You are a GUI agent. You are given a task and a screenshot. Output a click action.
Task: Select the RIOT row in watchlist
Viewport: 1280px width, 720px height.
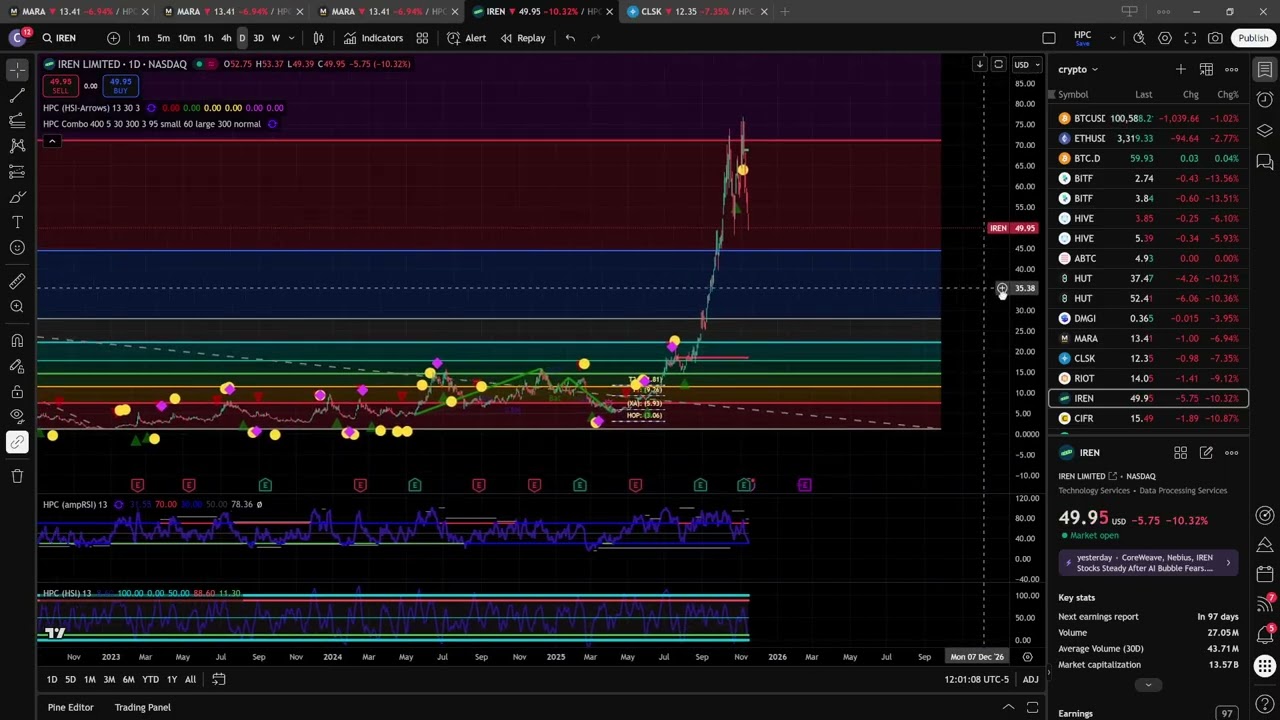click(x=1148, y=378)
